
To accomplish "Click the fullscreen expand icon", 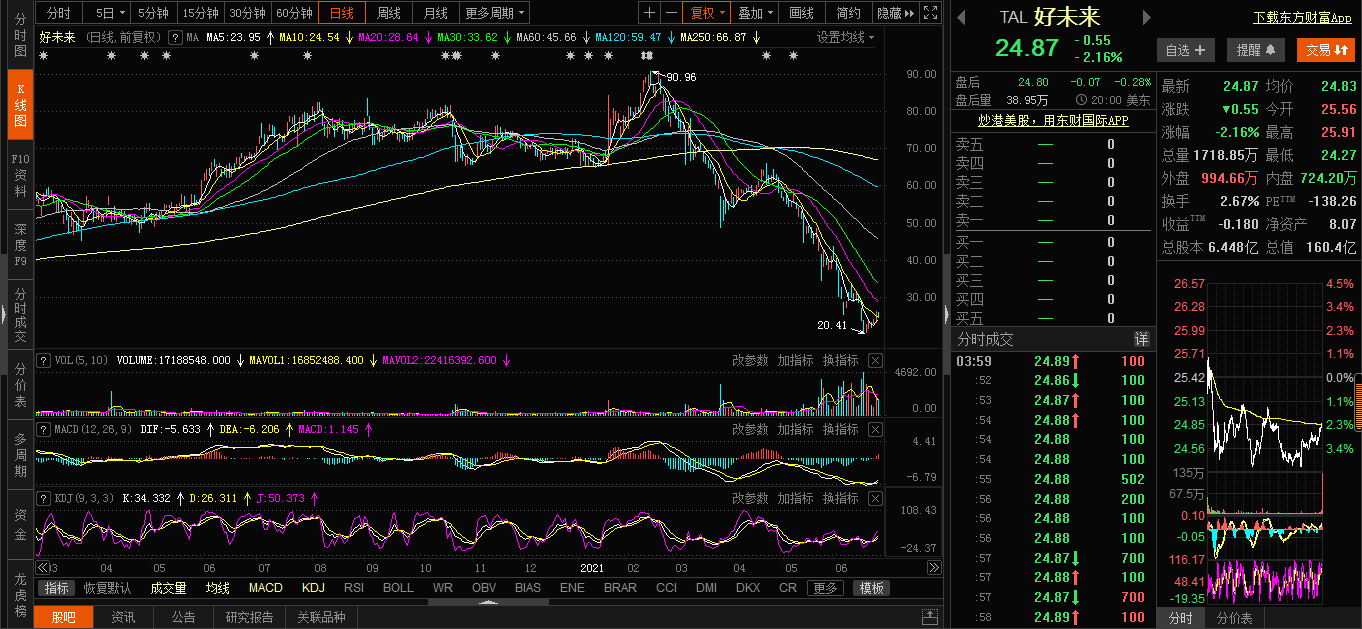I will point(930,13).
